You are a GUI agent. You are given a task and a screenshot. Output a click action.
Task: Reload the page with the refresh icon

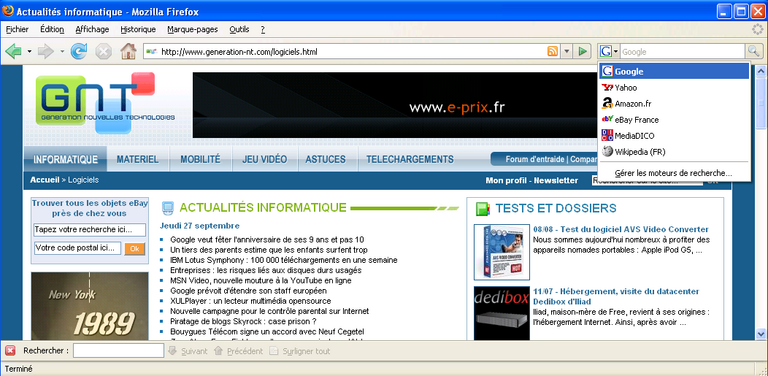tap(78, 51)
